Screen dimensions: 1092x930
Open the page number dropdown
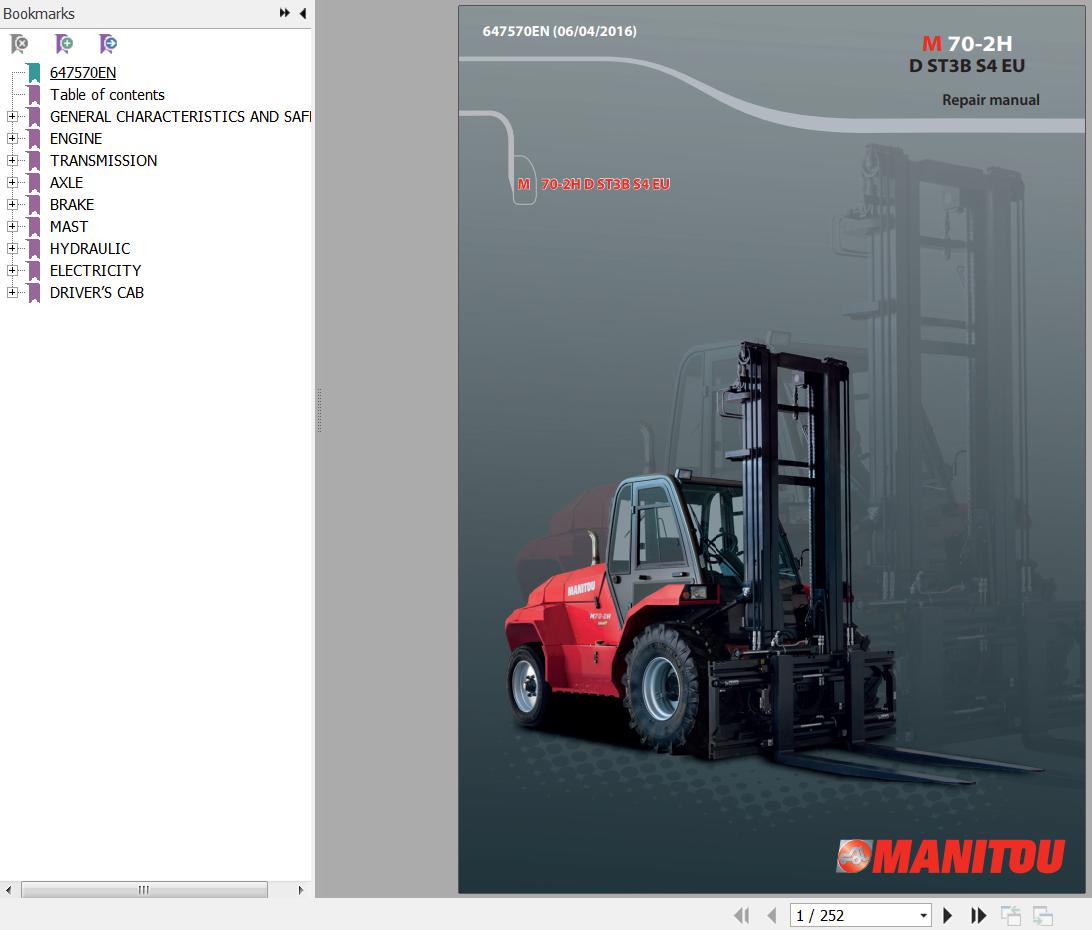(923, 915)
